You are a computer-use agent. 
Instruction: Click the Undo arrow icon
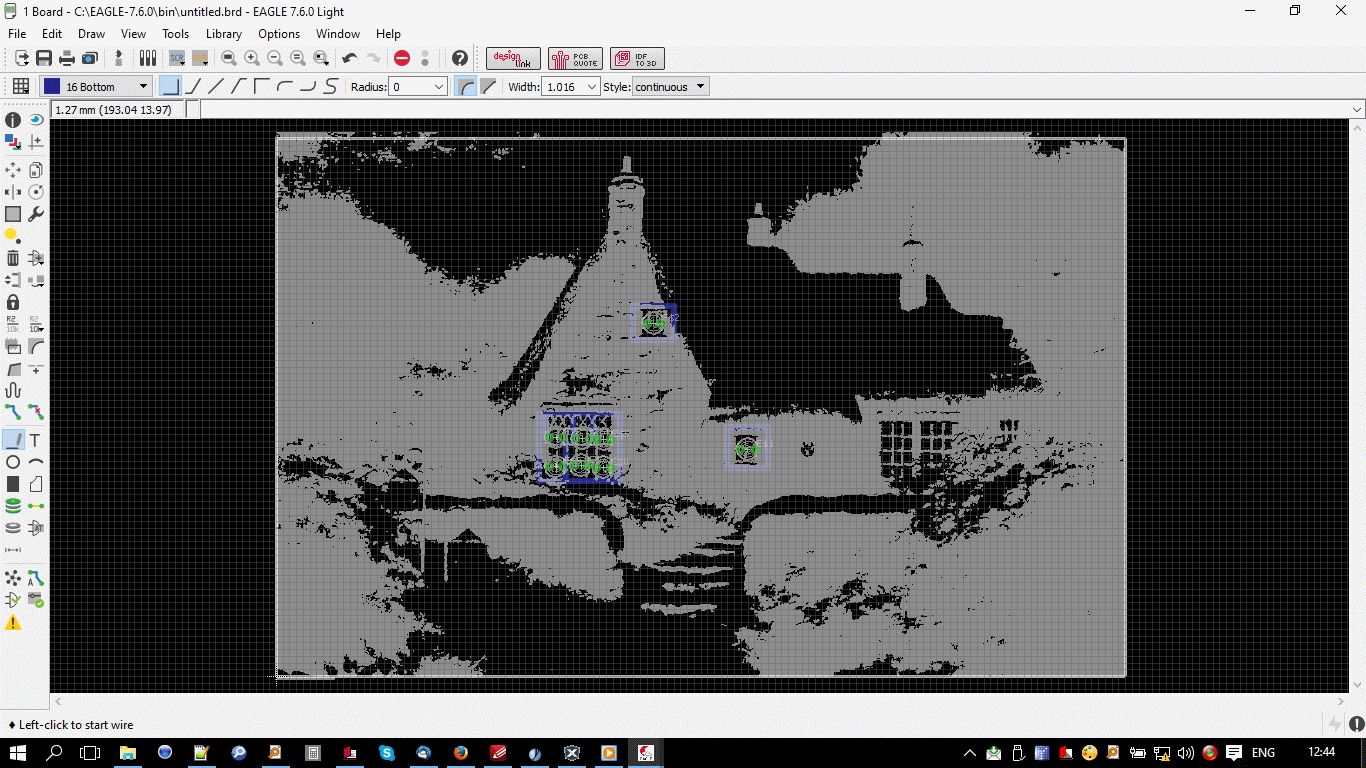click(350, 59)
